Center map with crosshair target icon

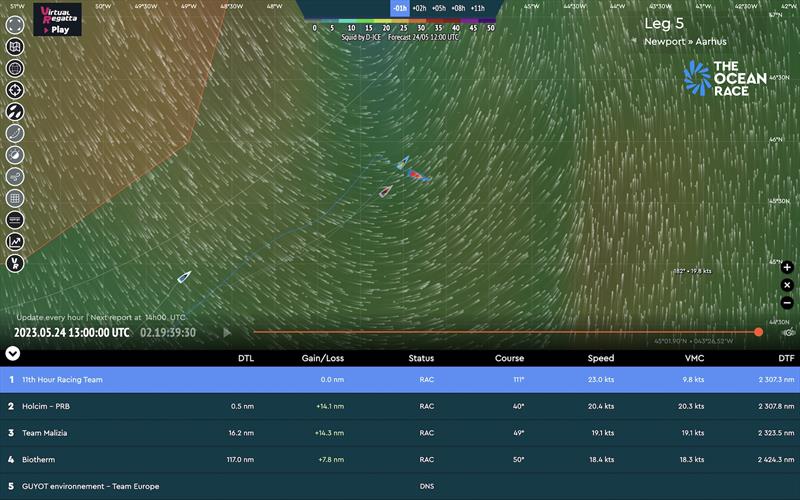point(15,90)
